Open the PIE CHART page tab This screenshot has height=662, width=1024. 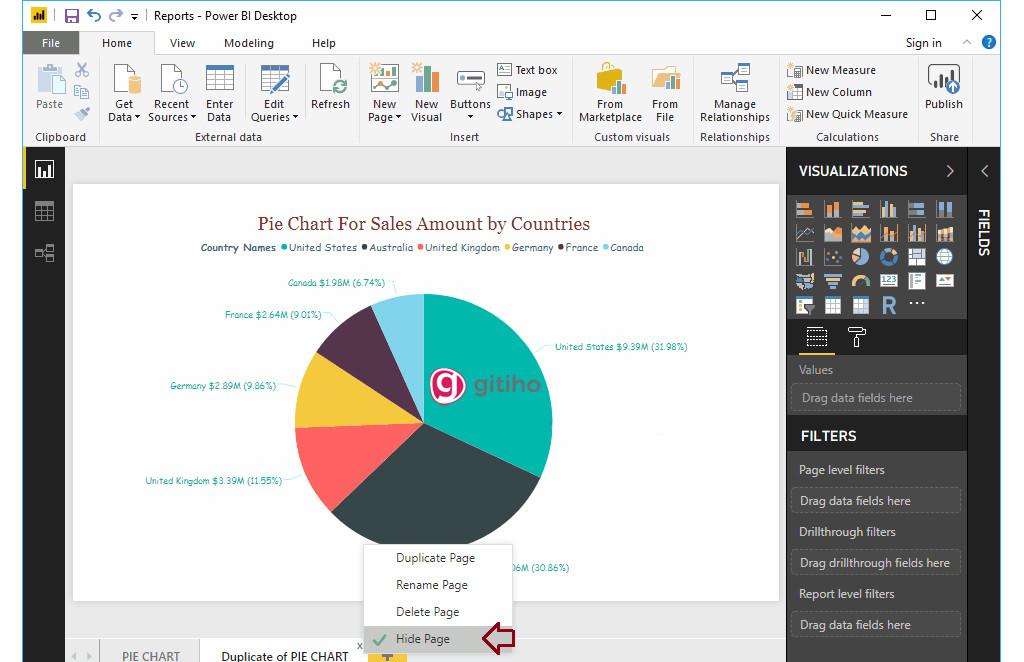pos(151,655)
